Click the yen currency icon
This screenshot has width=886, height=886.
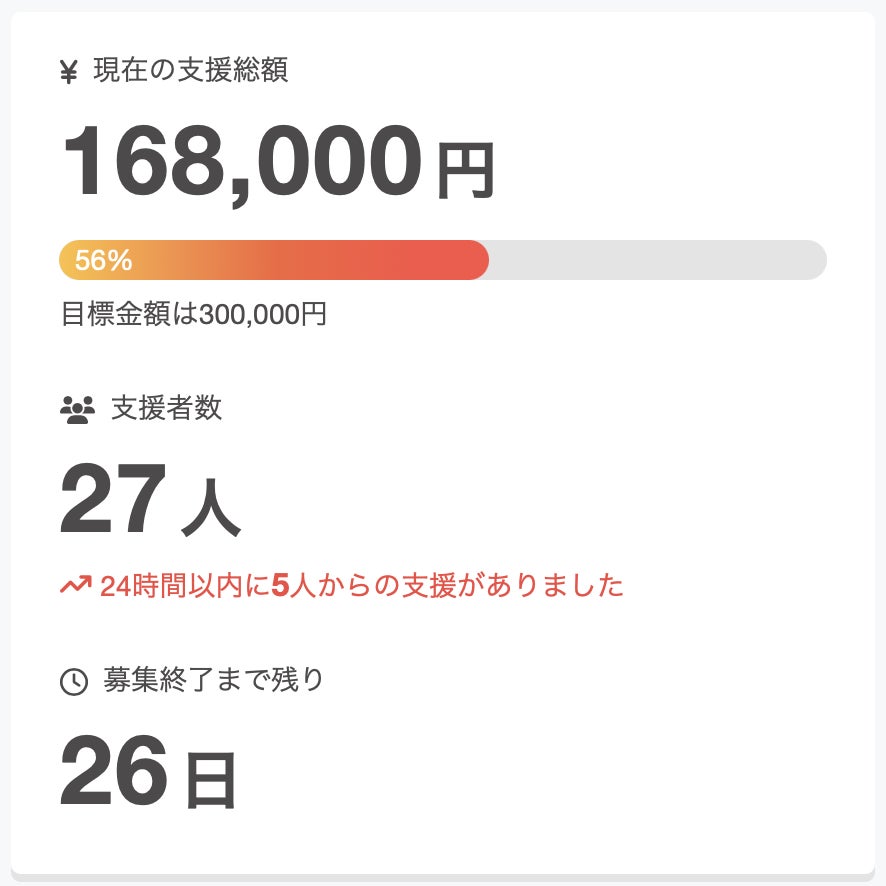pyautogui.click(x=69, y=72)
